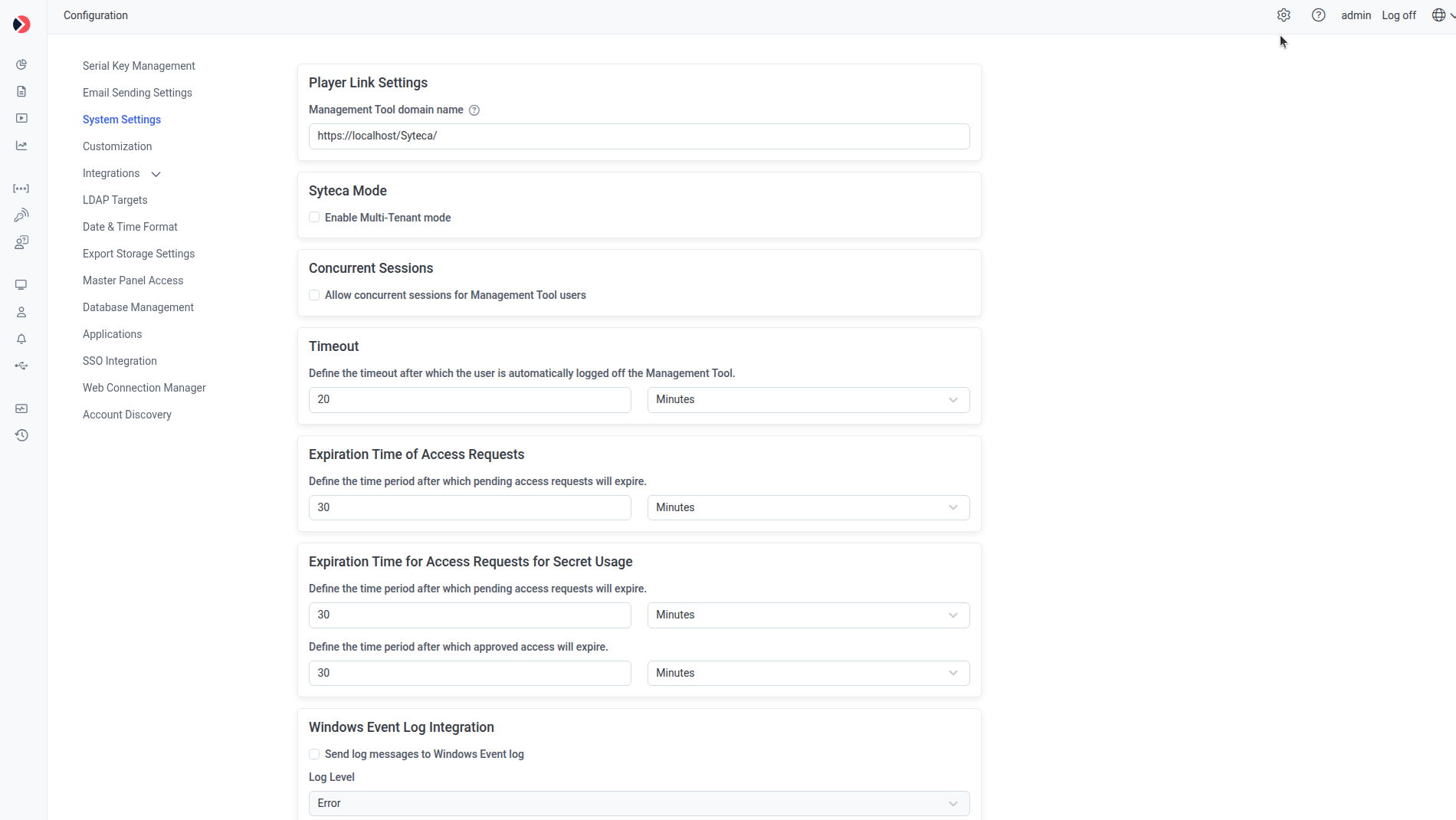Open the bell alerts sidebar icon

(x=21, y=339)
